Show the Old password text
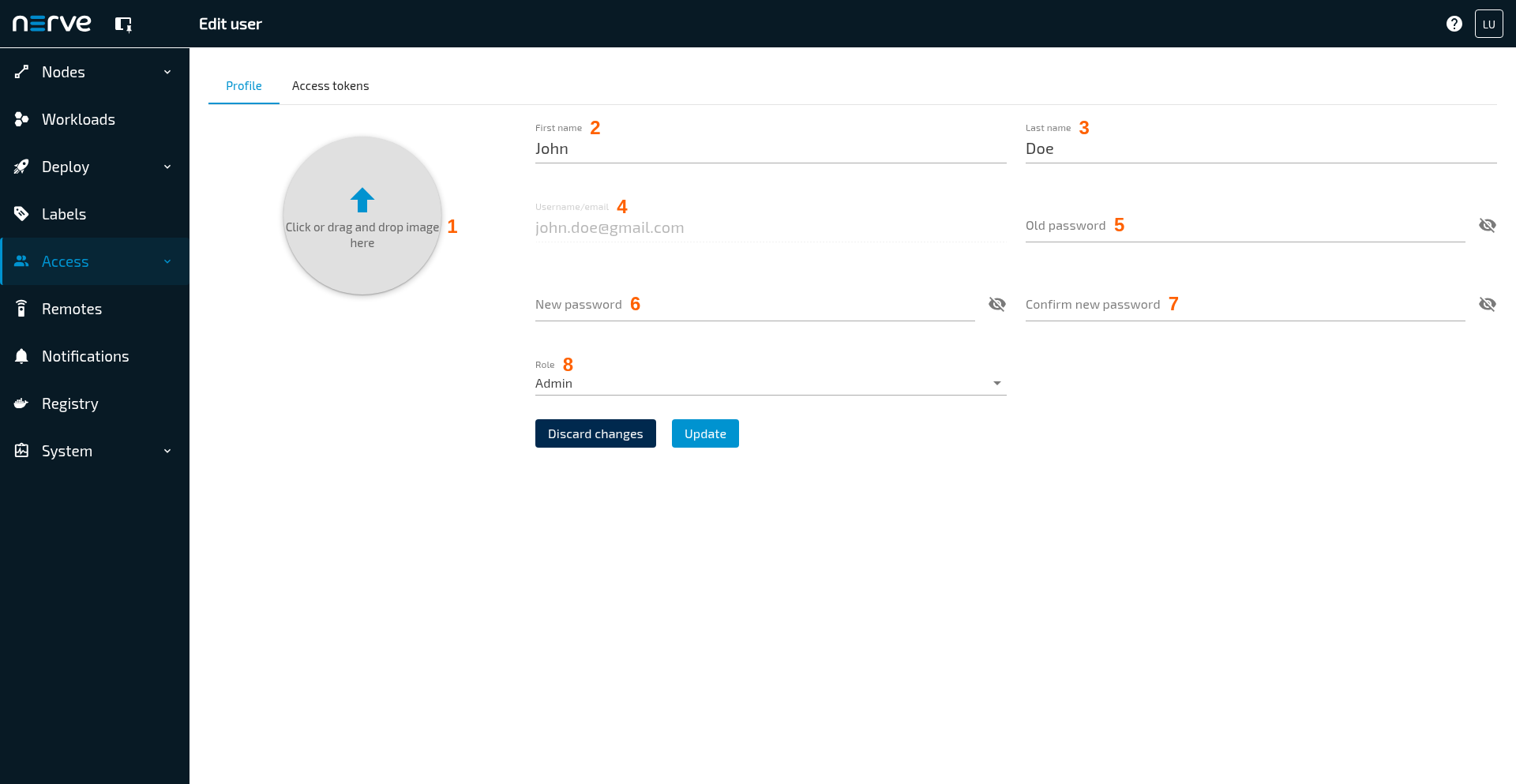This screenshot has height=784, width=1516. click(1487, 226)
